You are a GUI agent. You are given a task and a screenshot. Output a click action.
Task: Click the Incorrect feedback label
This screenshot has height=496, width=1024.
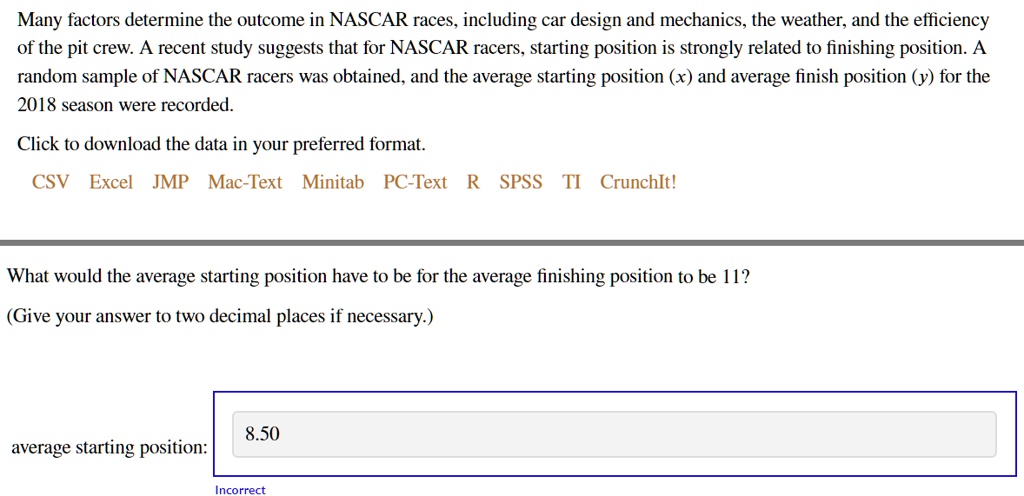(240, 490)
